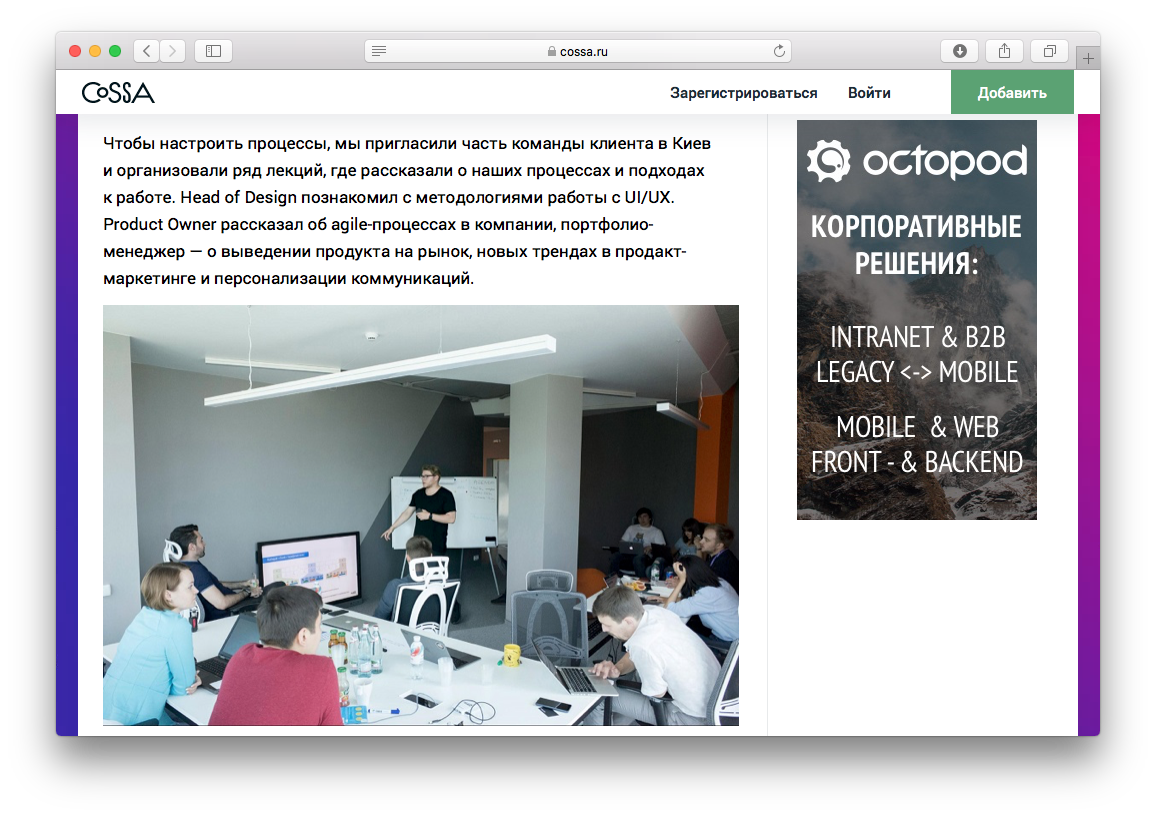
Task: Focus the cossa.ru address field
Action: click(x=600, y=51)
